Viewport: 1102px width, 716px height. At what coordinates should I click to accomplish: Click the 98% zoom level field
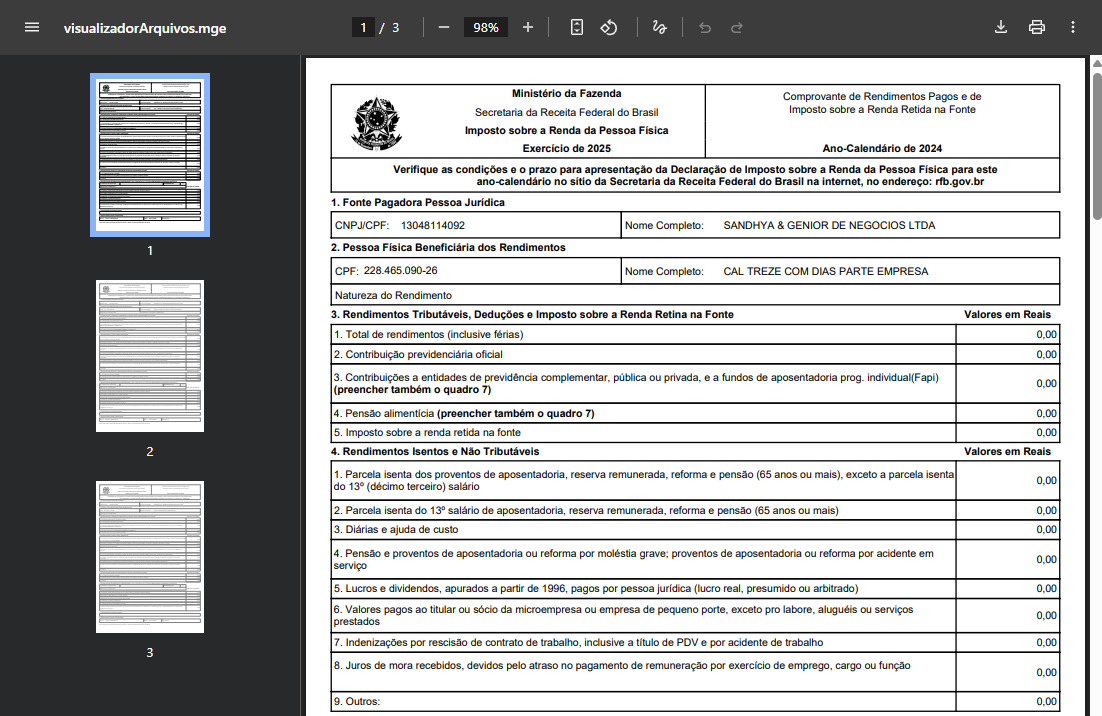486,27
